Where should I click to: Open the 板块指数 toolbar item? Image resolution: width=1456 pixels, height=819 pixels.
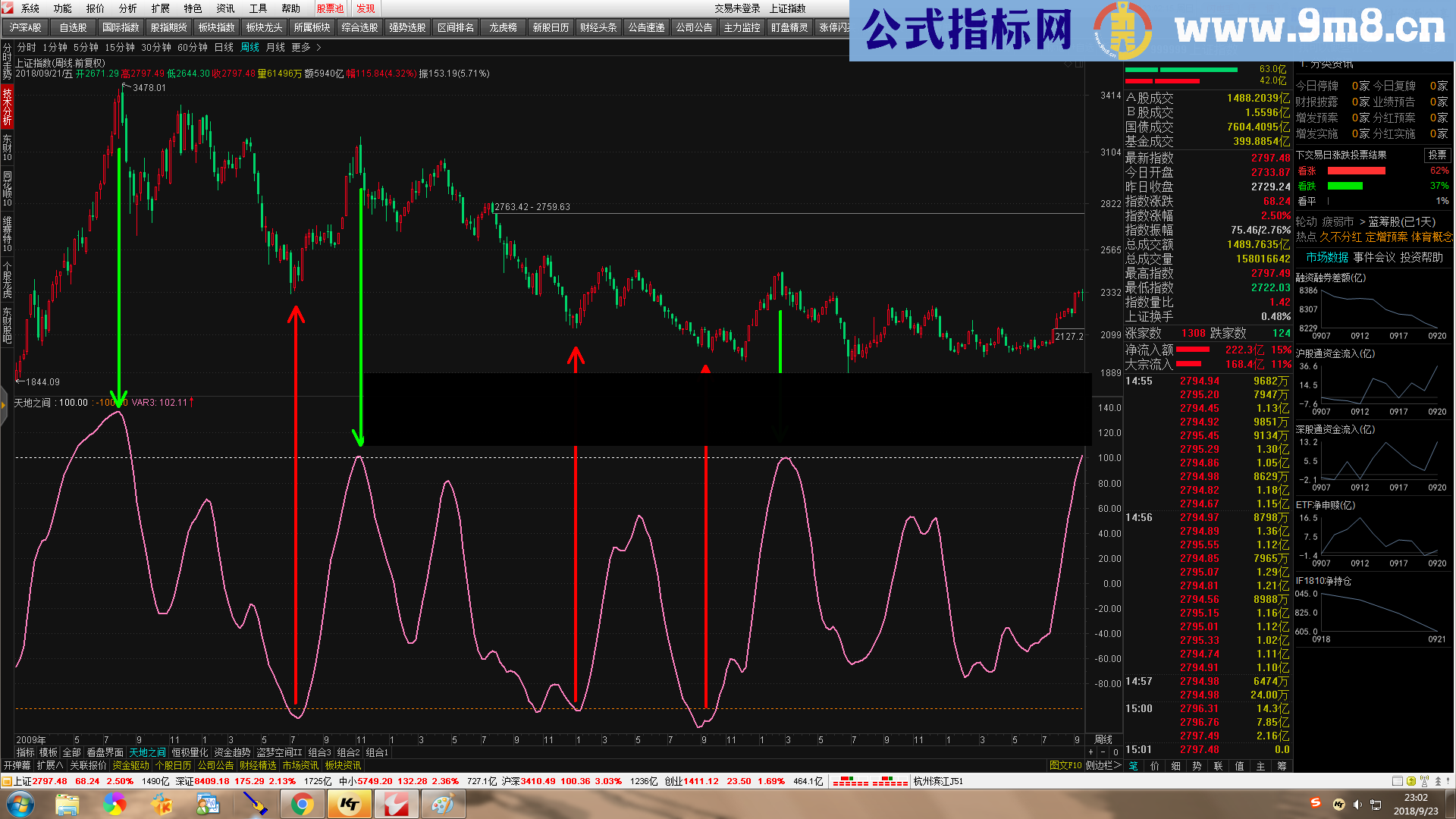click(x=216, y=27)
